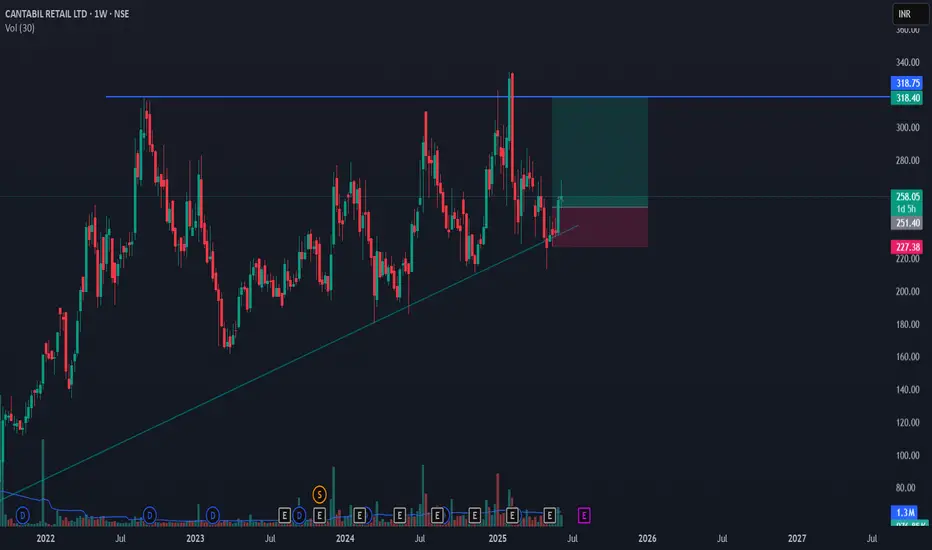Select the red stop-loss zone of long position

[600, 227]
